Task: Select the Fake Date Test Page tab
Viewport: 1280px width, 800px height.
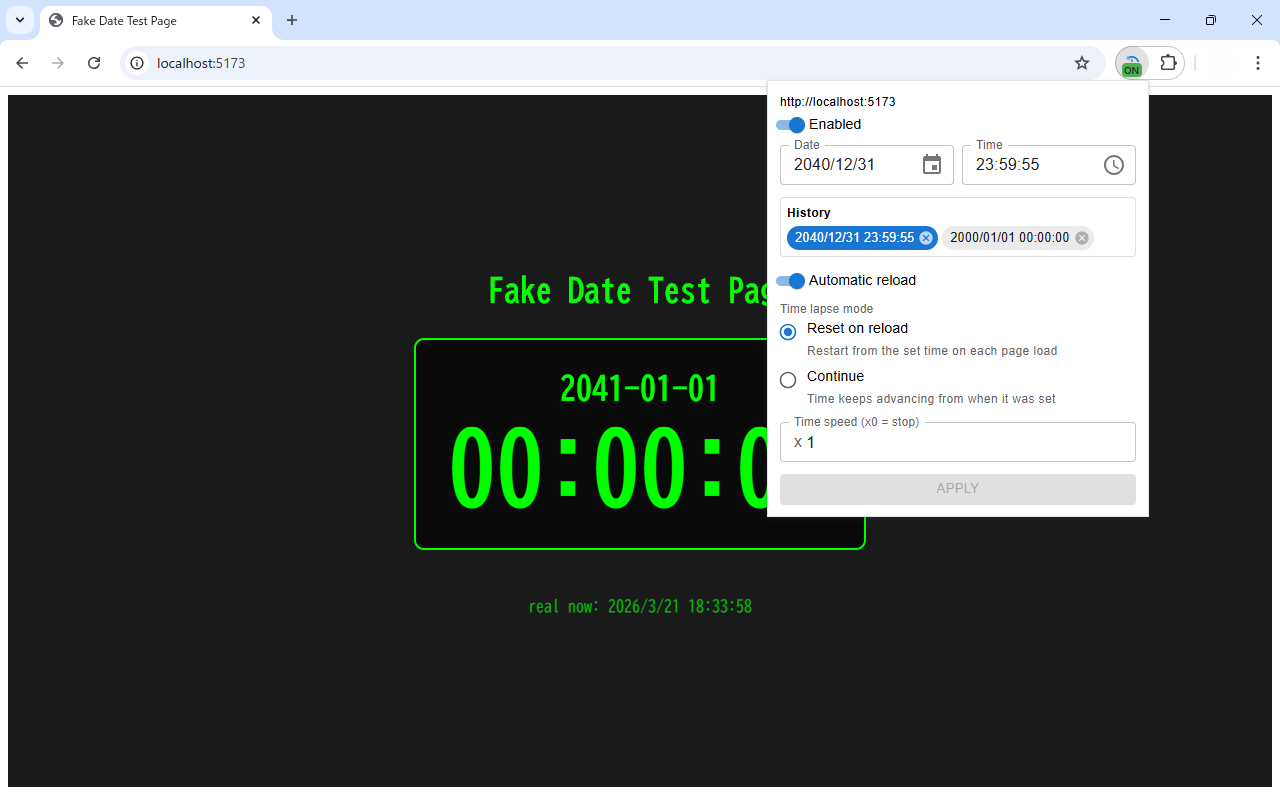Action: (x=156, y=20)
